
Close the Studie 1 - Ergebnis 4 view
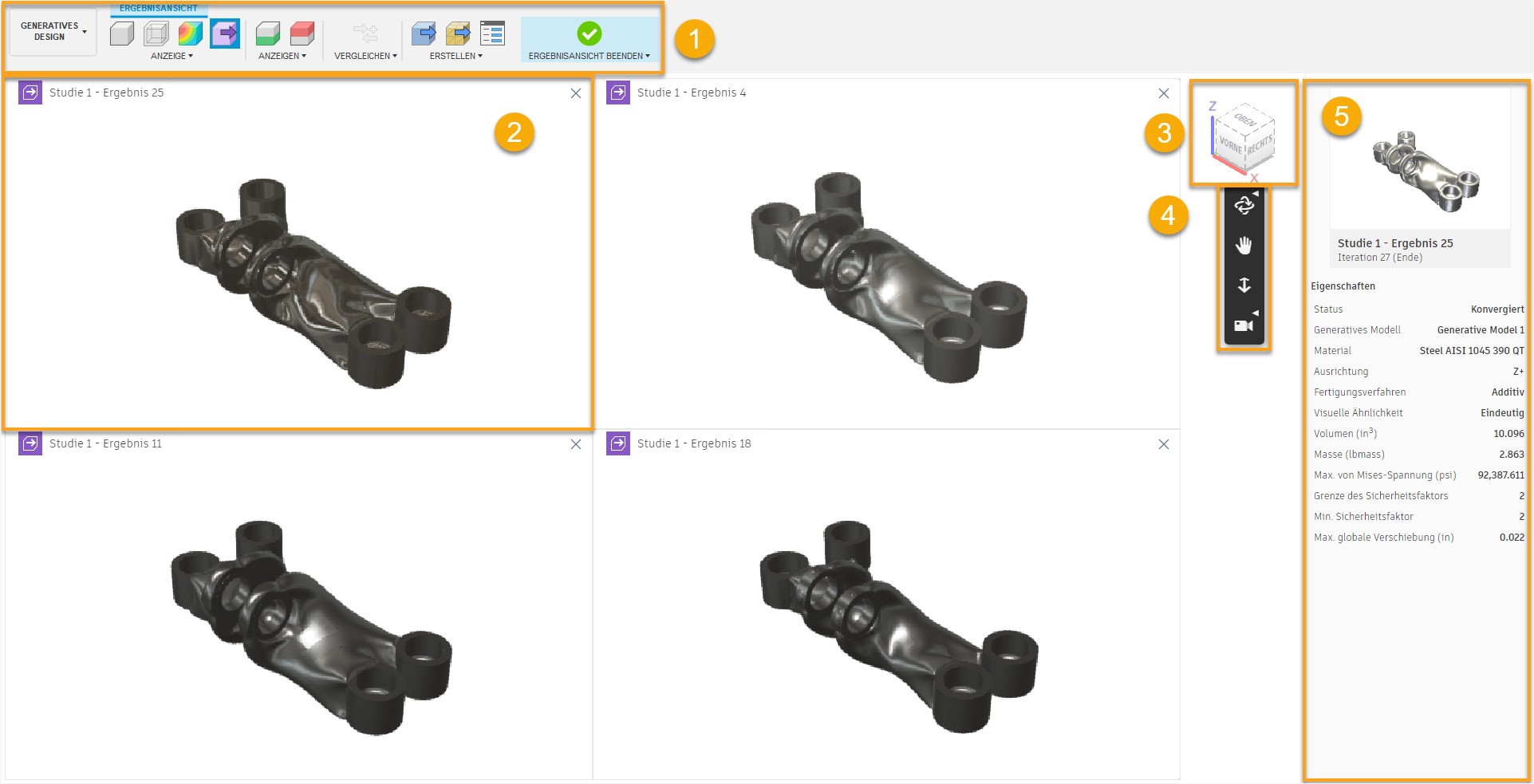(x=1164, y=93)
